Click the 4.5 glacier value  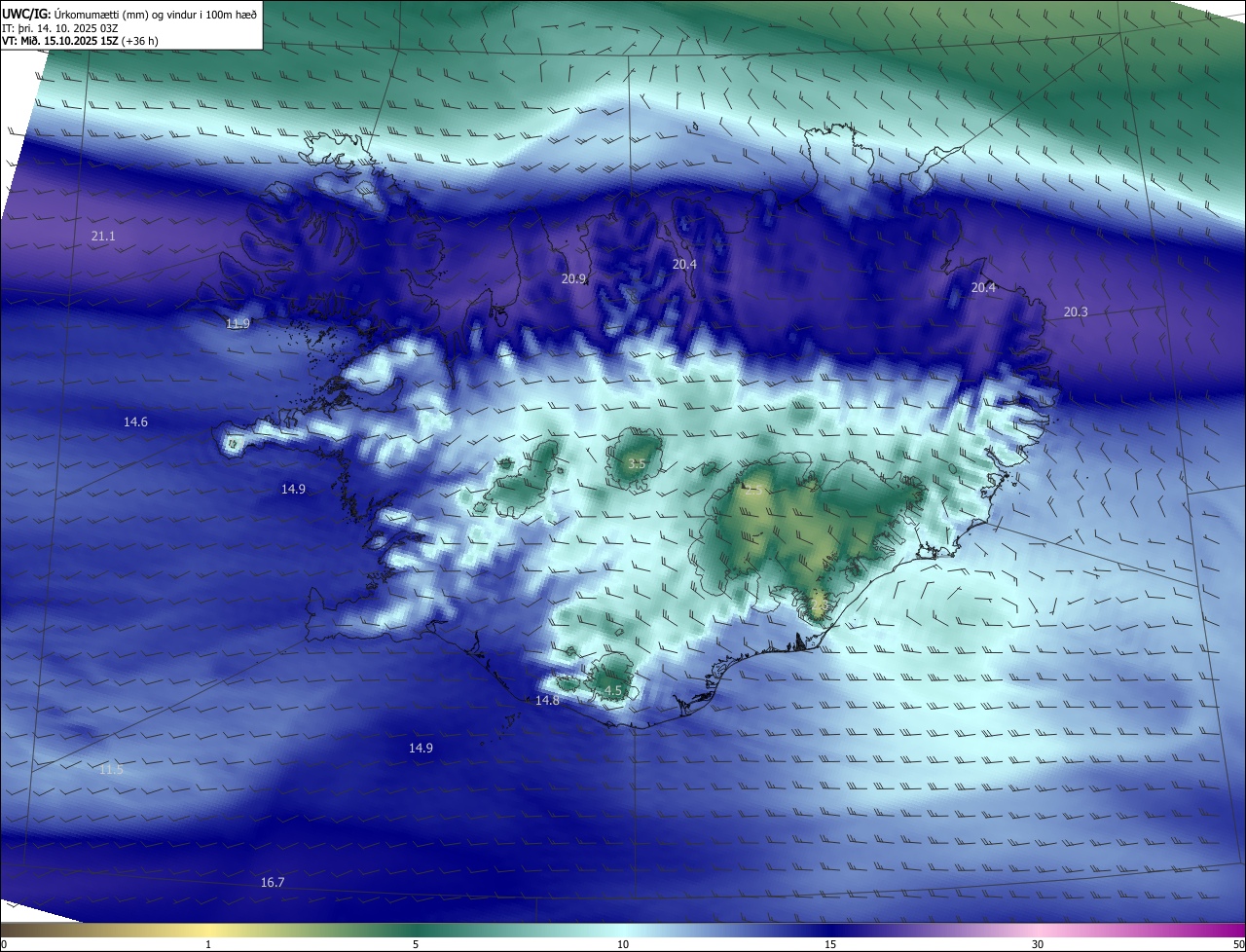pos(613,691)
